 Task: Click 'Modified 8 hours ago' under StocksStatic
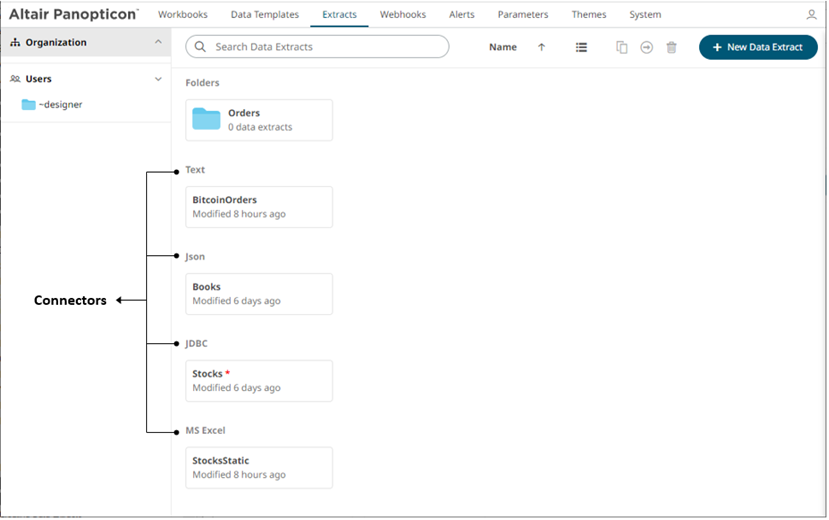coord(239,475)
